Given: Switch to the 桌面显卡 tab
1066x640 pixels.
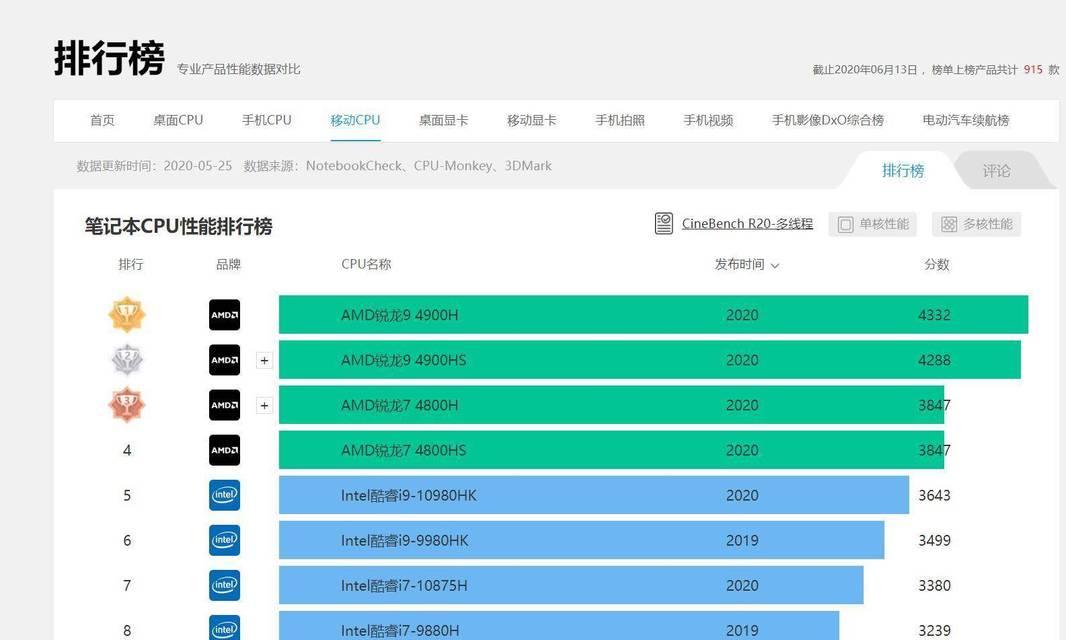Looking at the screenshot, I should 443,120.
